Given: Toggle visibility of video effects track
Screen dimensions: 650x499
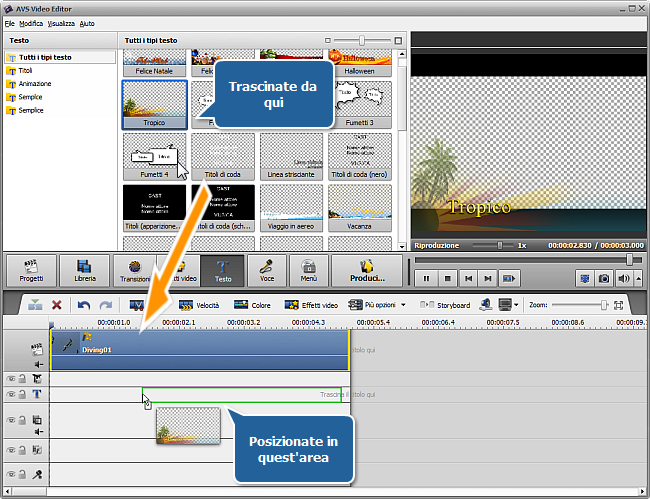Looking at the screenshot, I should [x=11, y=378].
